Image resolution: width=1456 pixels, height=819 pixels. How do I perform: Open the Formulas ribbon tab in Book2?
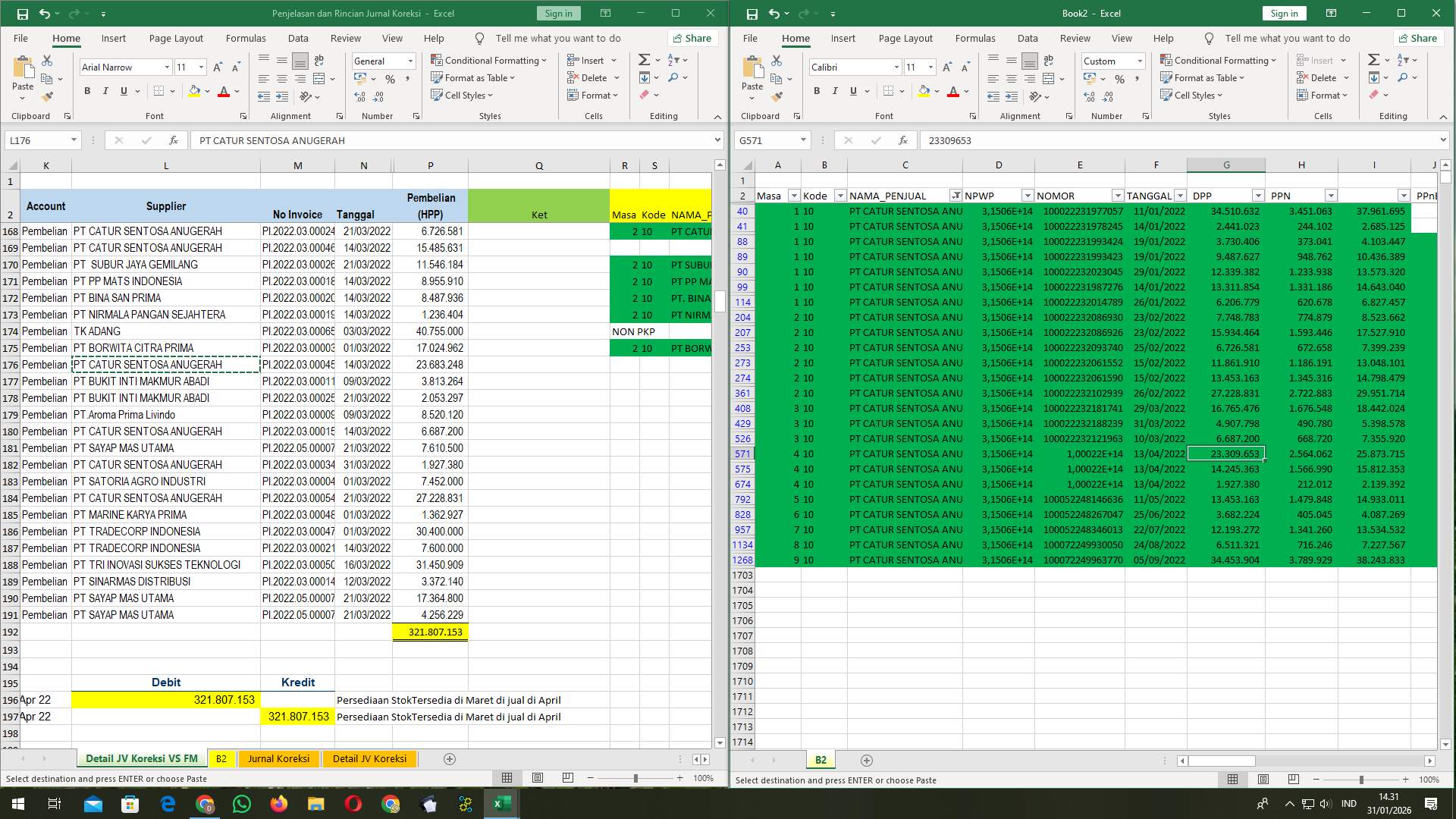(975, 38)
